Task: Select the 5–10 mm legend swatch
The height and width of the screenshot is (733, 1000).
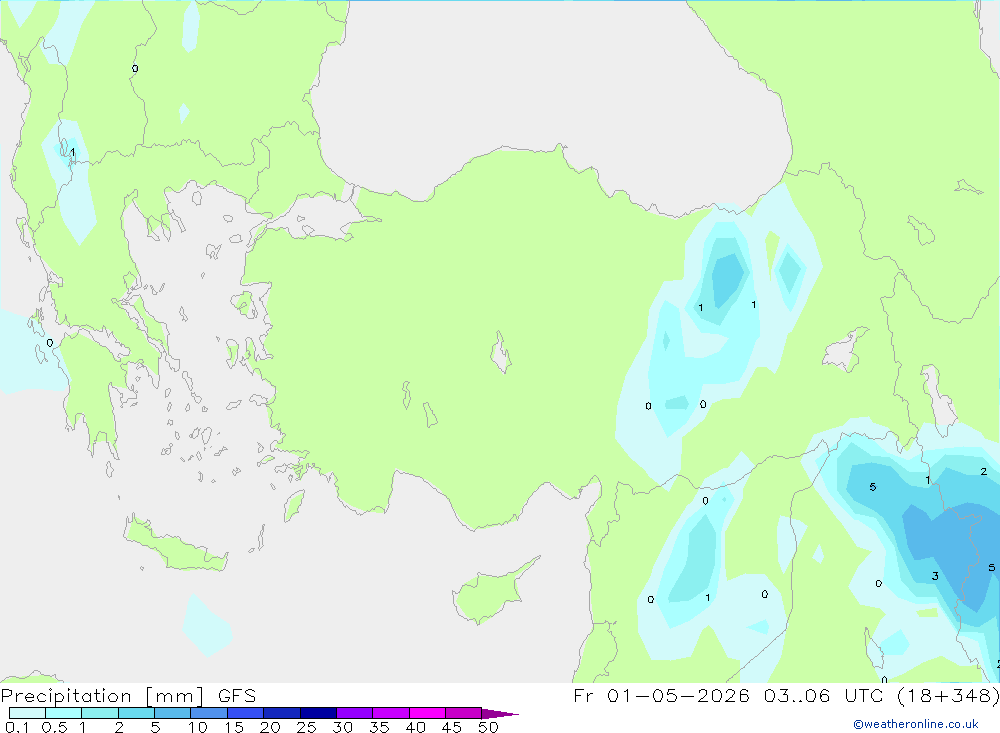Action: click(172, 713)
